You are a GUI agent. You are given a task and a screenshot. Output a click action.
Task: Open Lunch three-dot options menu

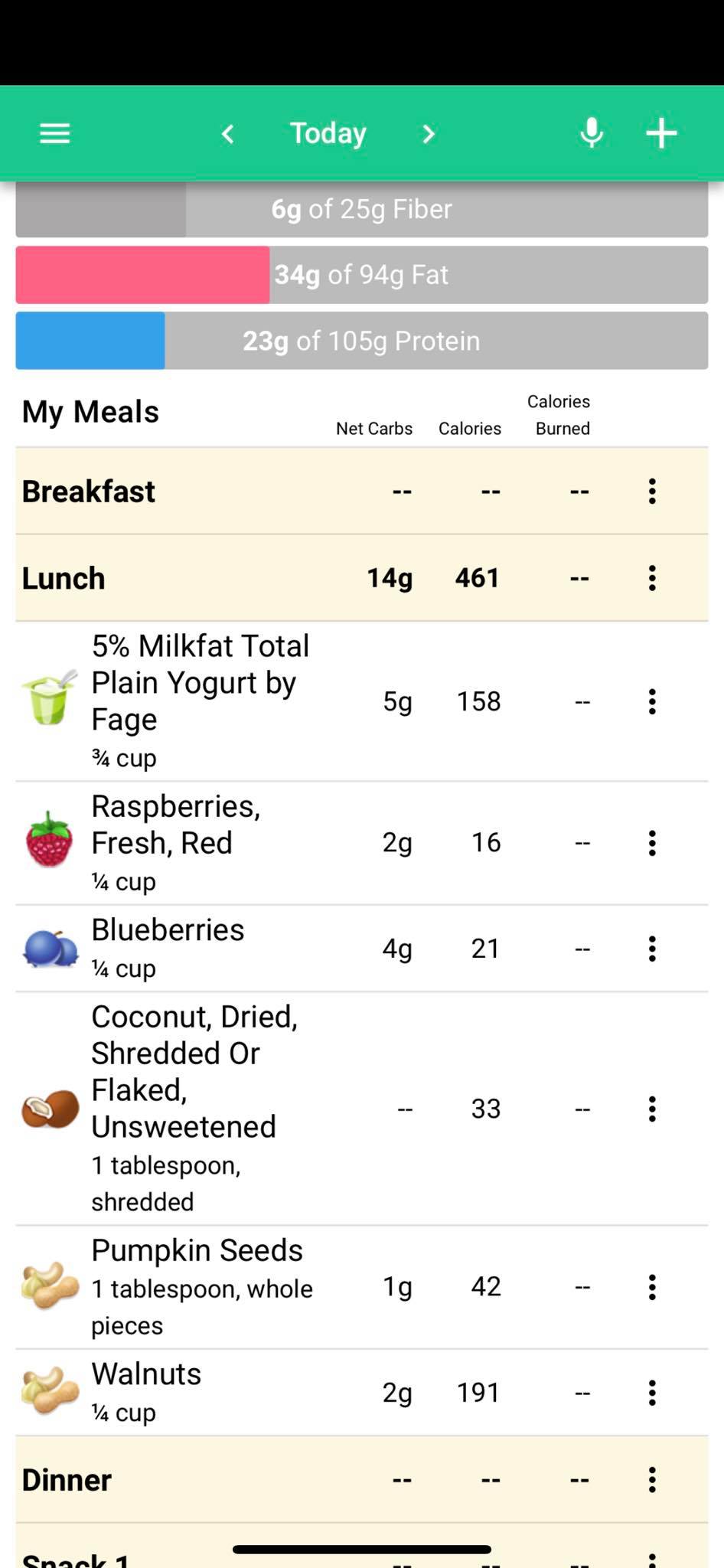[652, 578]
